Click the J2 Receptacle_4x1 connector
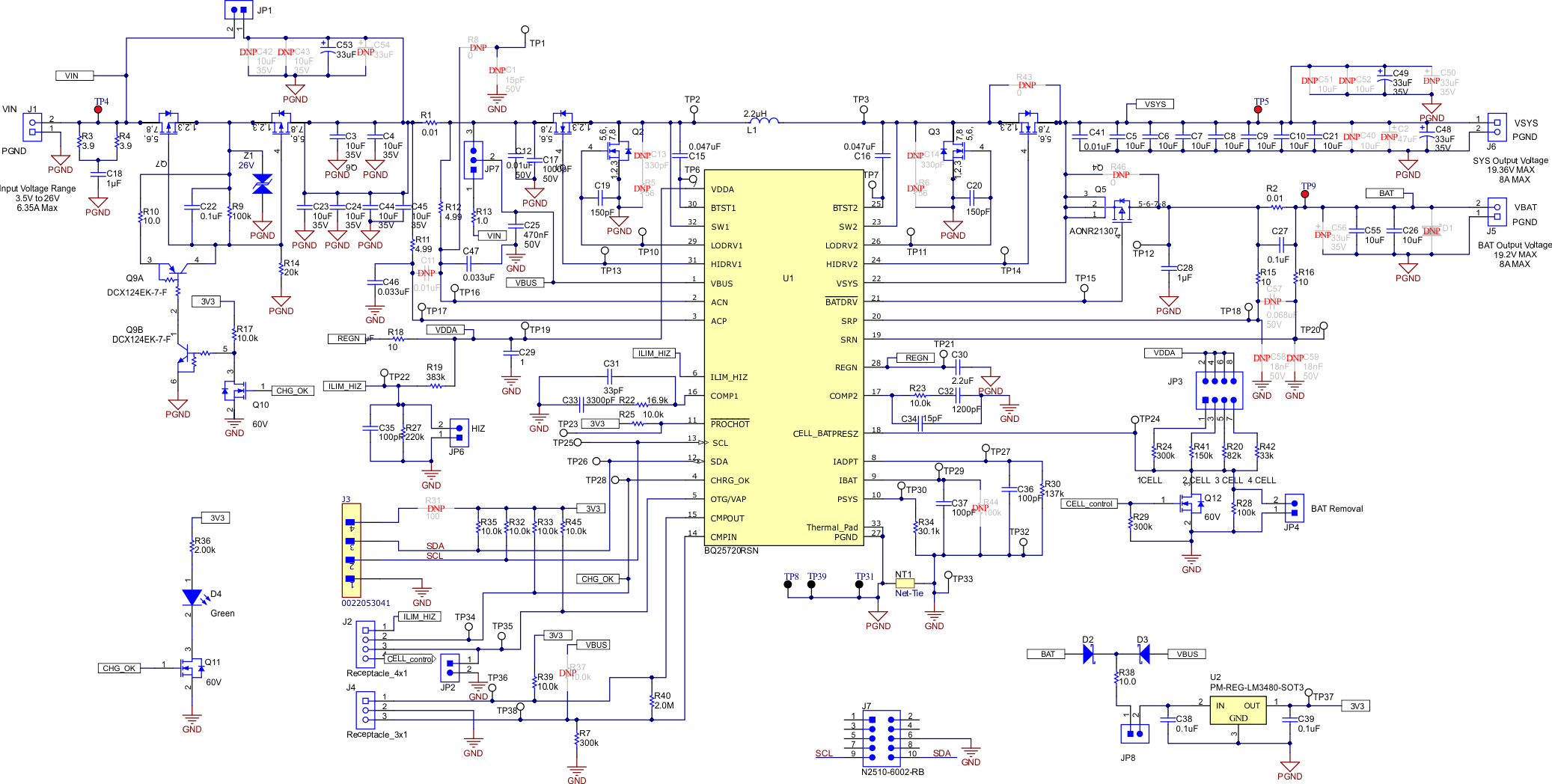The image size is (1552, 784). (x=365, y=644)
